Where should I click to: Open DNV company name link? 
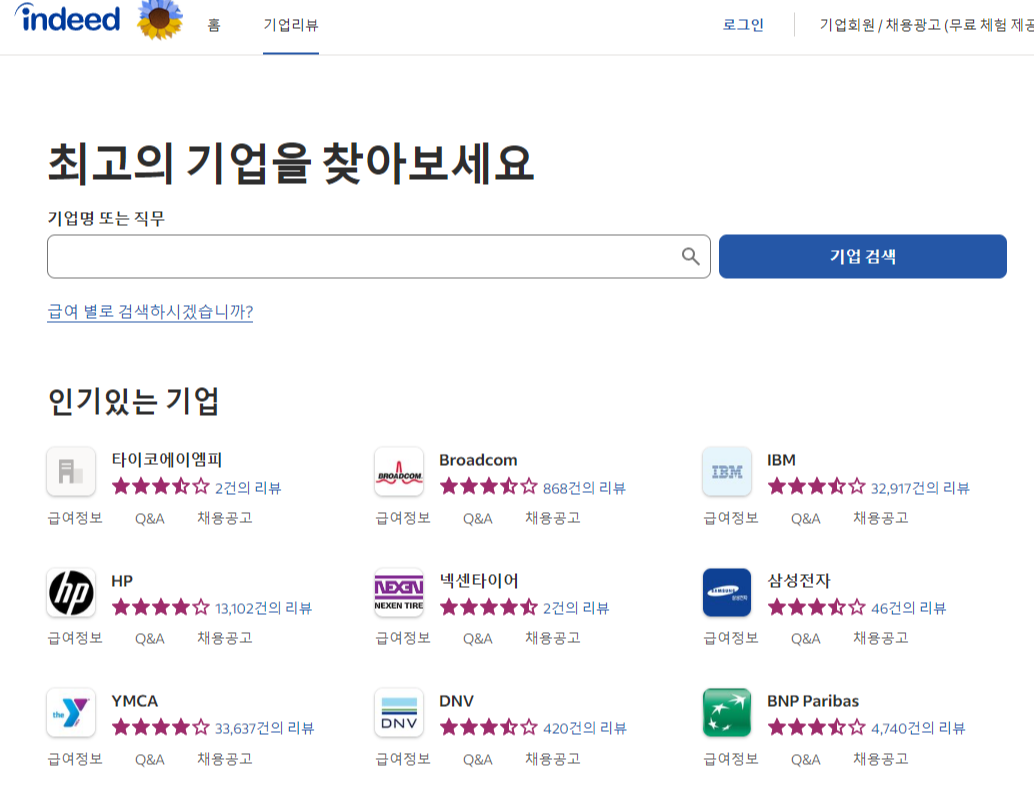pos(456,701)
